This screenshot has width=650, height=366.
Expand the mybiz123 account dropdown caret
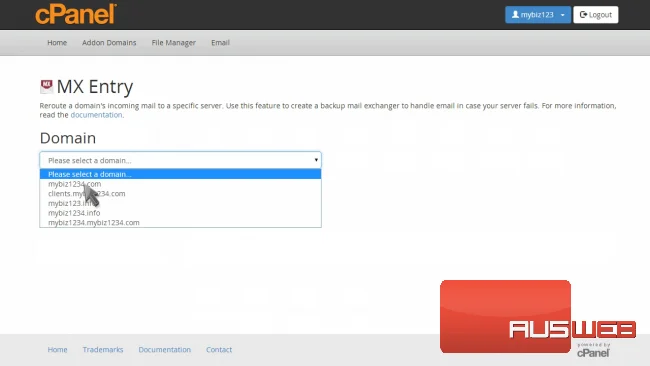coord(563,15)
